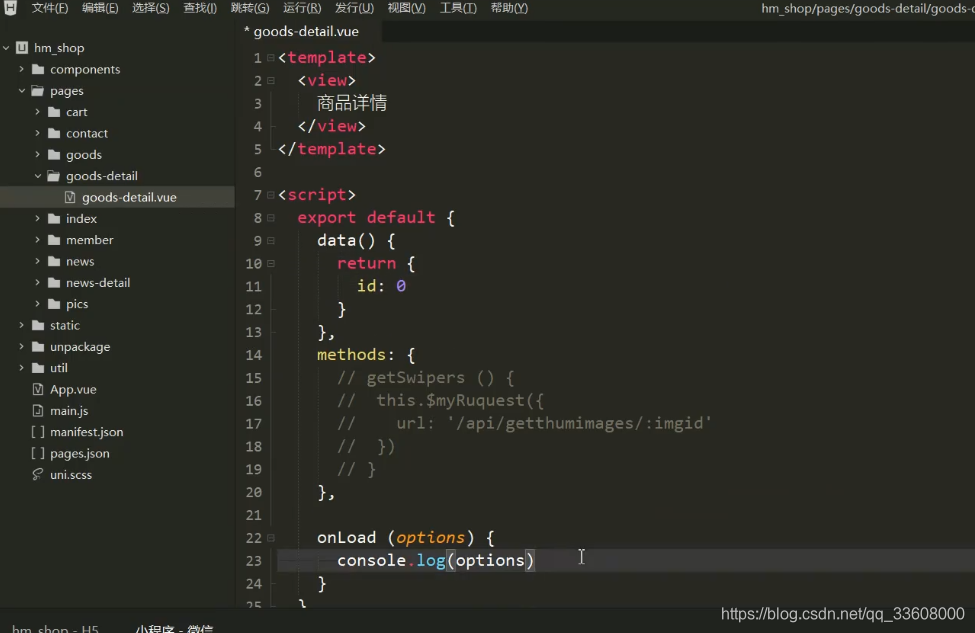This screenshot has width=975, height=633.
Task: Click the hm_shop project icon
Action: (x=22, y=48)
